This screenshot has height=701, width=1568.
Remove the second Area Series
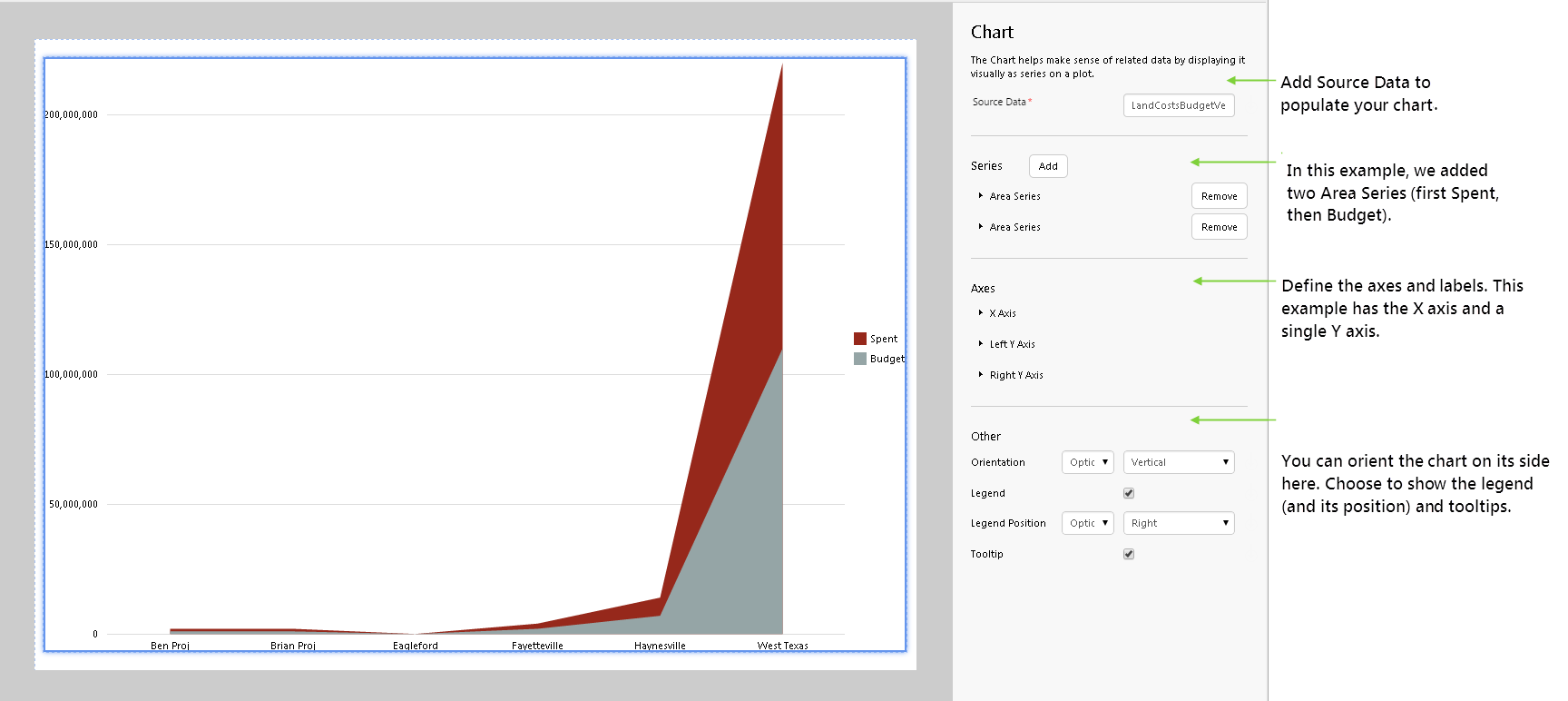(1219, 227)
